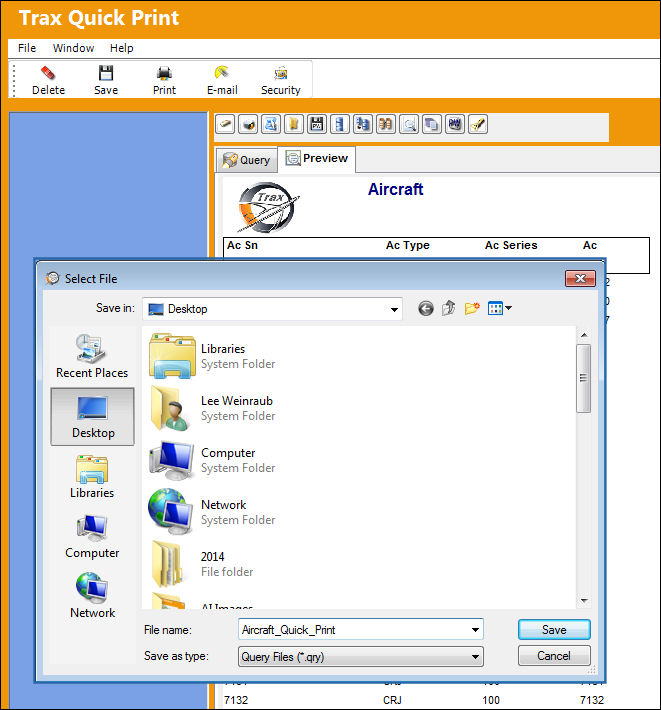Click the Delete eraser icon in the main toolbar
The width and height of the screenshot is (661, 710).
click(48, 73)
